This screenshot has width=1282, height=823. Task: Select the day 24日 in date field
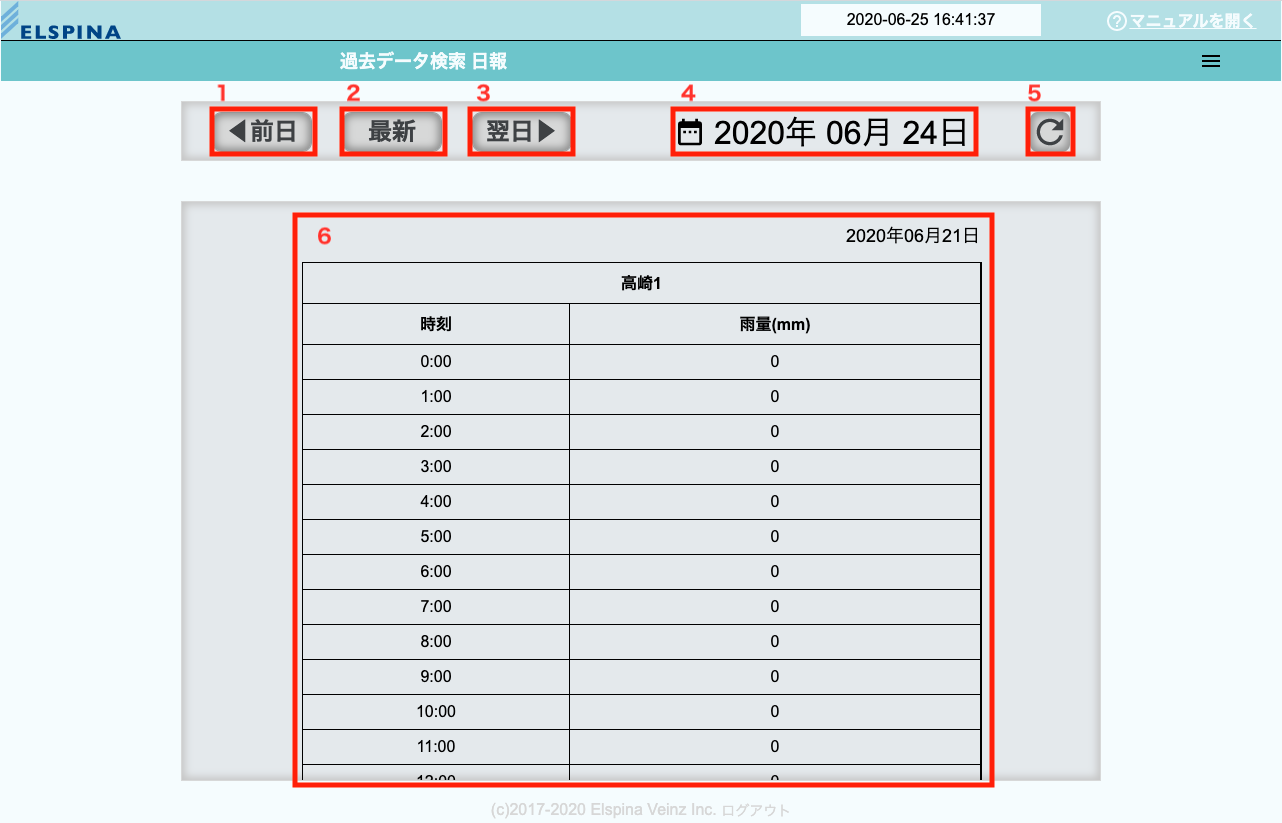[x=934, y=133]
